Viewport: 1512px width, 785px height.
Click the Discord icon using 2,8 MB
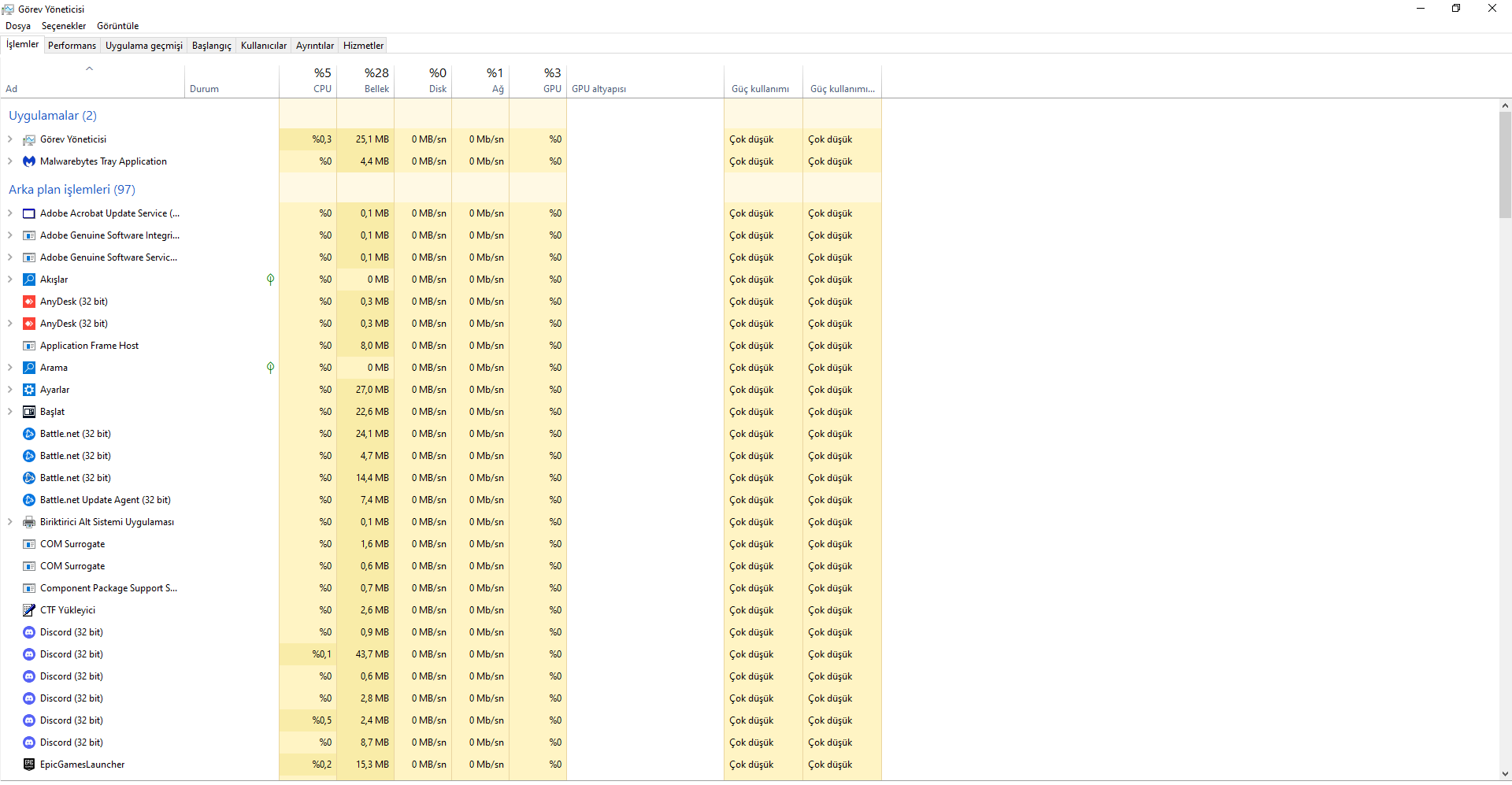pos(29,698)
